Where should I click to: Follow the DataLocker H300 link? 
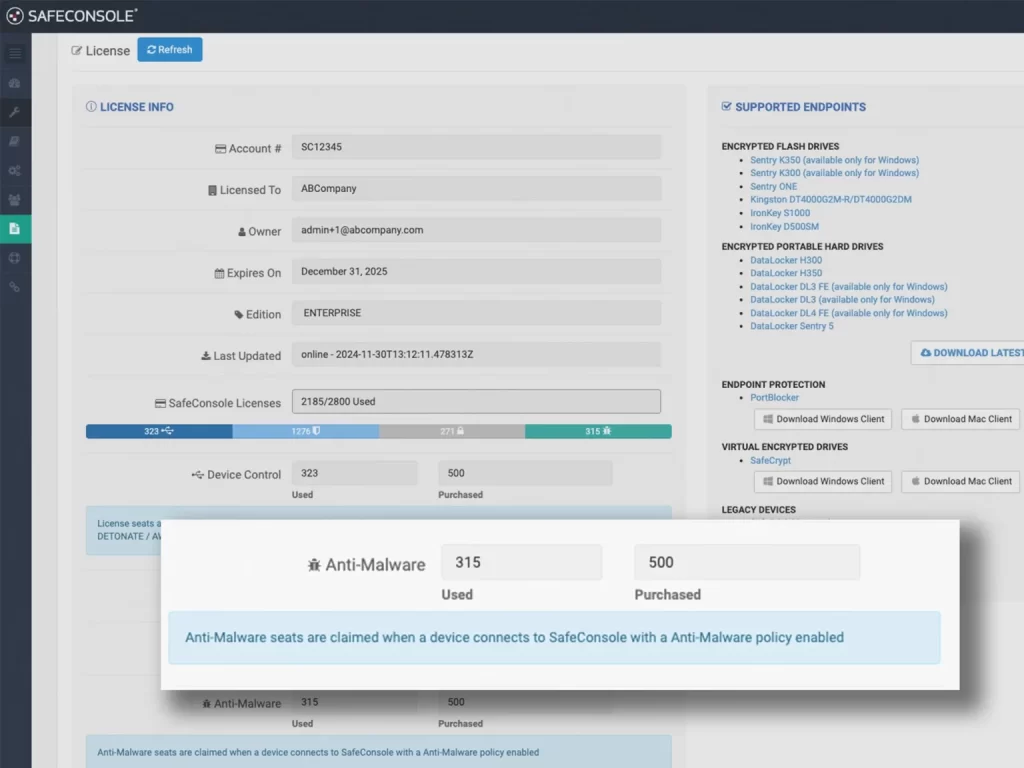click(786, 260)
